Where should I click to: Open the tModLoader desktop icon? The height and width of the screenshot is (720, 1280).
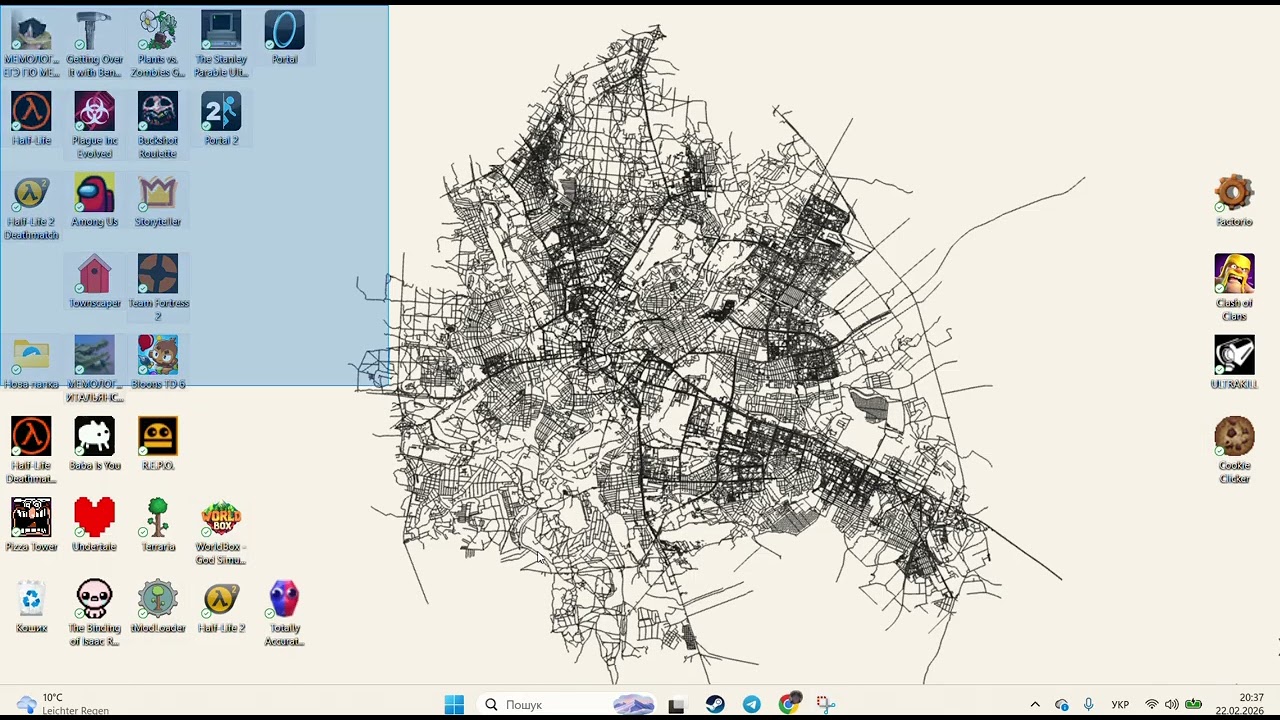click(158, 607)
